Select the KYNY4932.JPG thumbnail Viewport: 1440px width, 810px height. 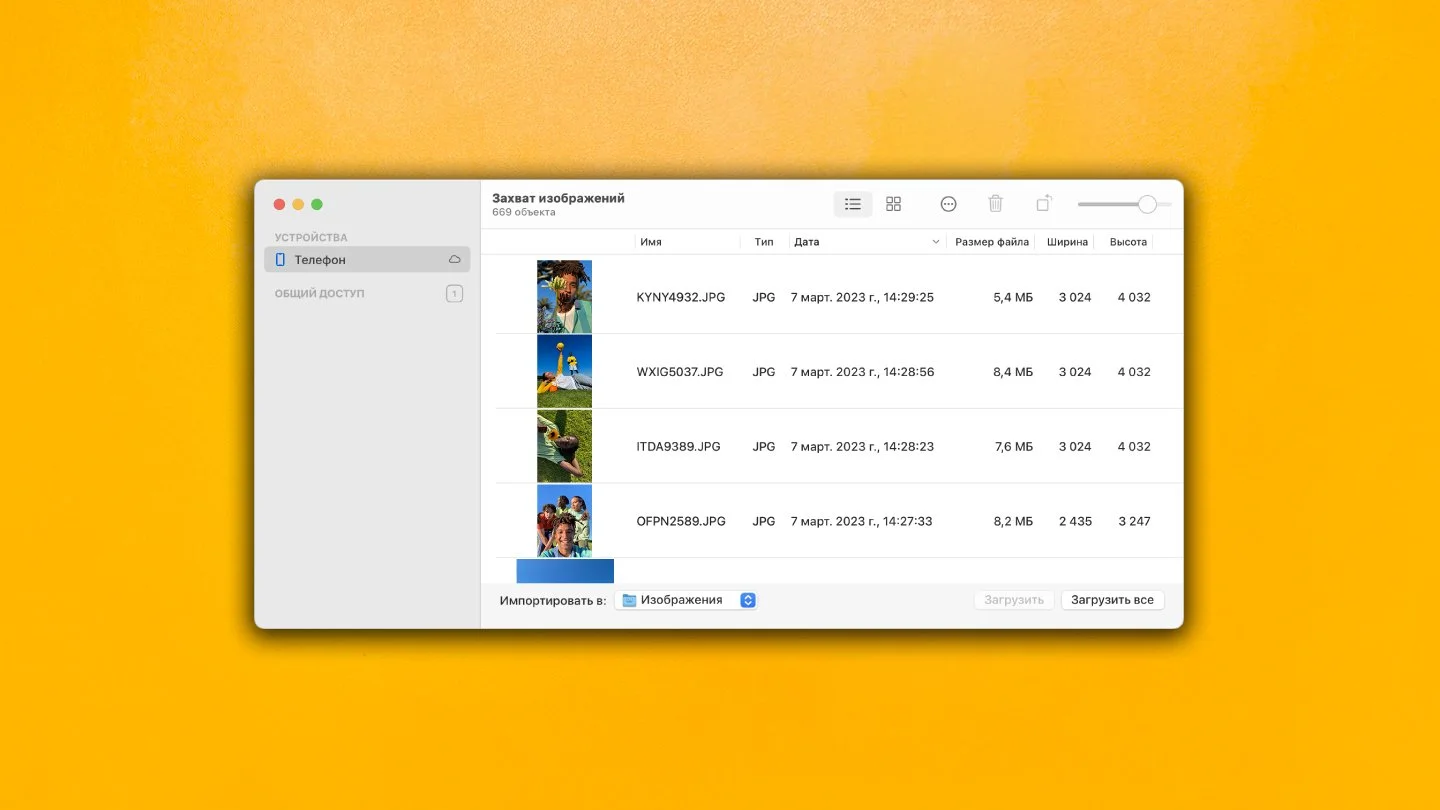pos(564,297)
